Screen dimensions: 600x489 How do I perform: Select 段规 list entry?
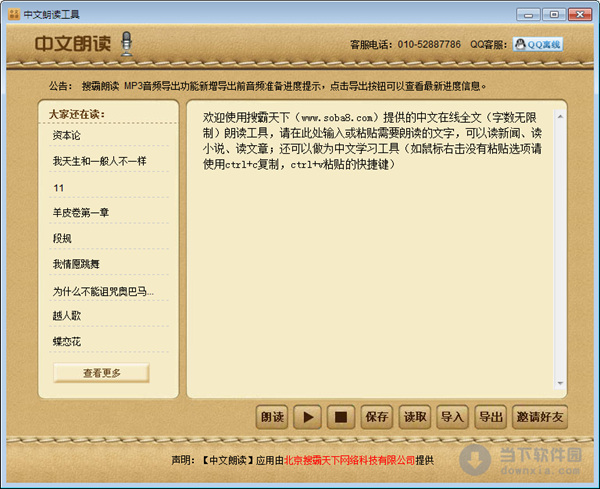click(x=62, y=238)
